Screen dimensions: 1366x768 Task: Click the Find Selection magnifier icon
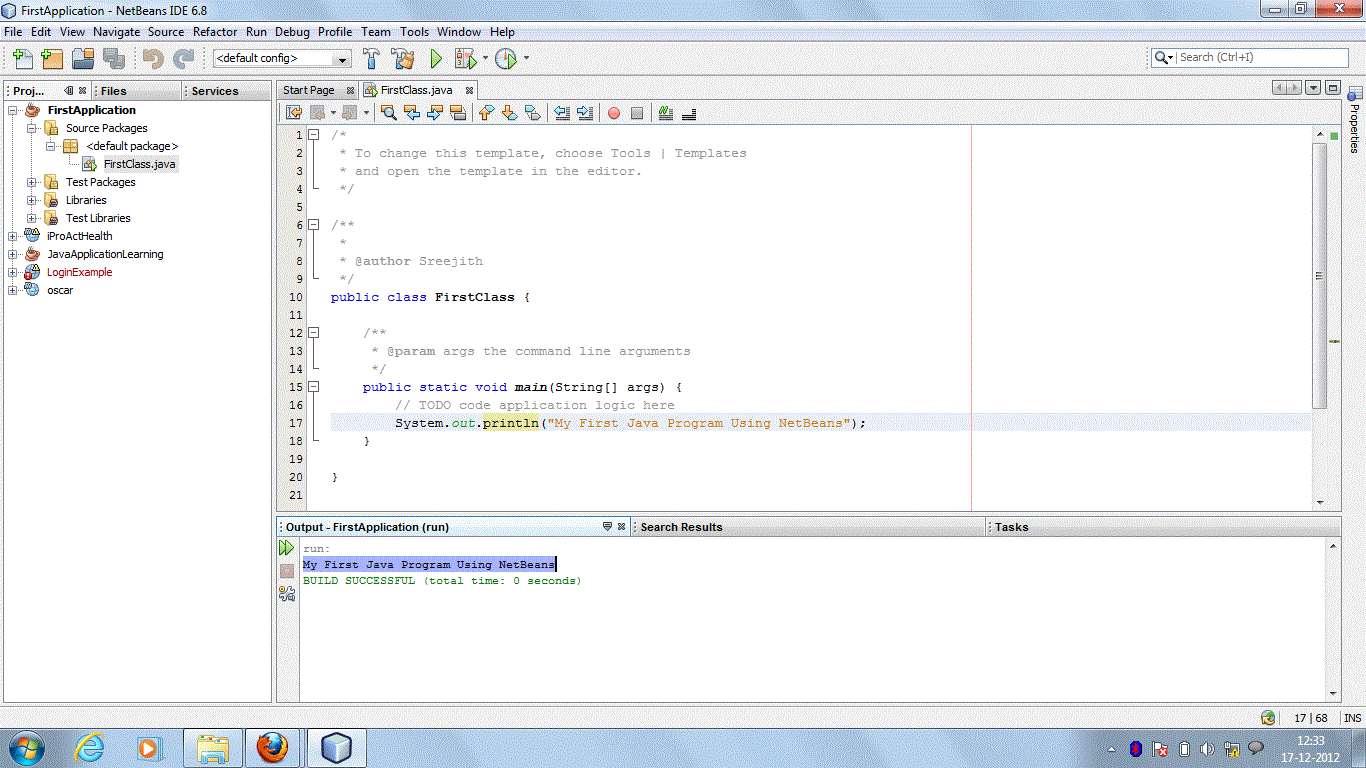tap(389, 113)
